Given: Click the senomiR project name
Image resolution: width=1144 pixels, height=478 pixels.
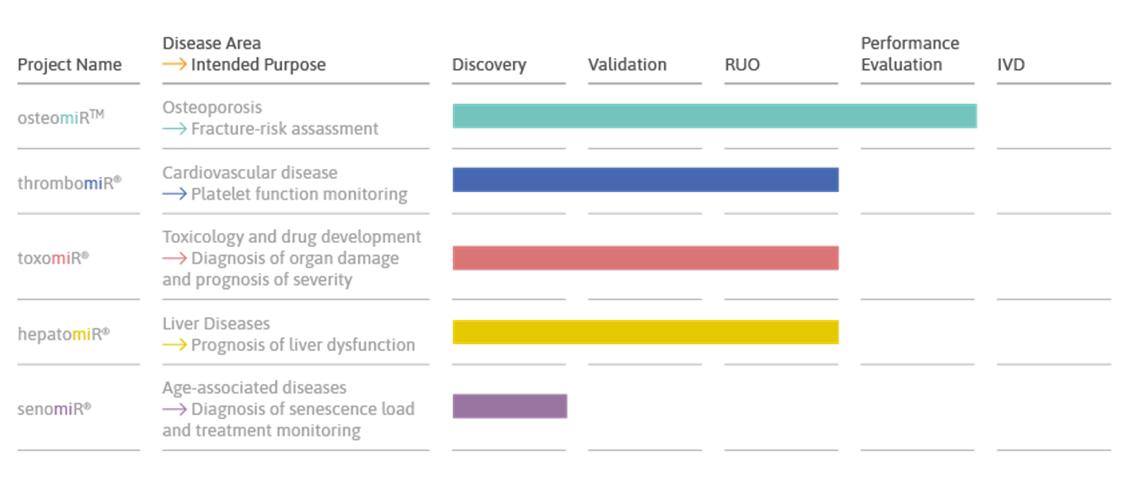Looking at the screenshot, I should (x=55, y=408).
